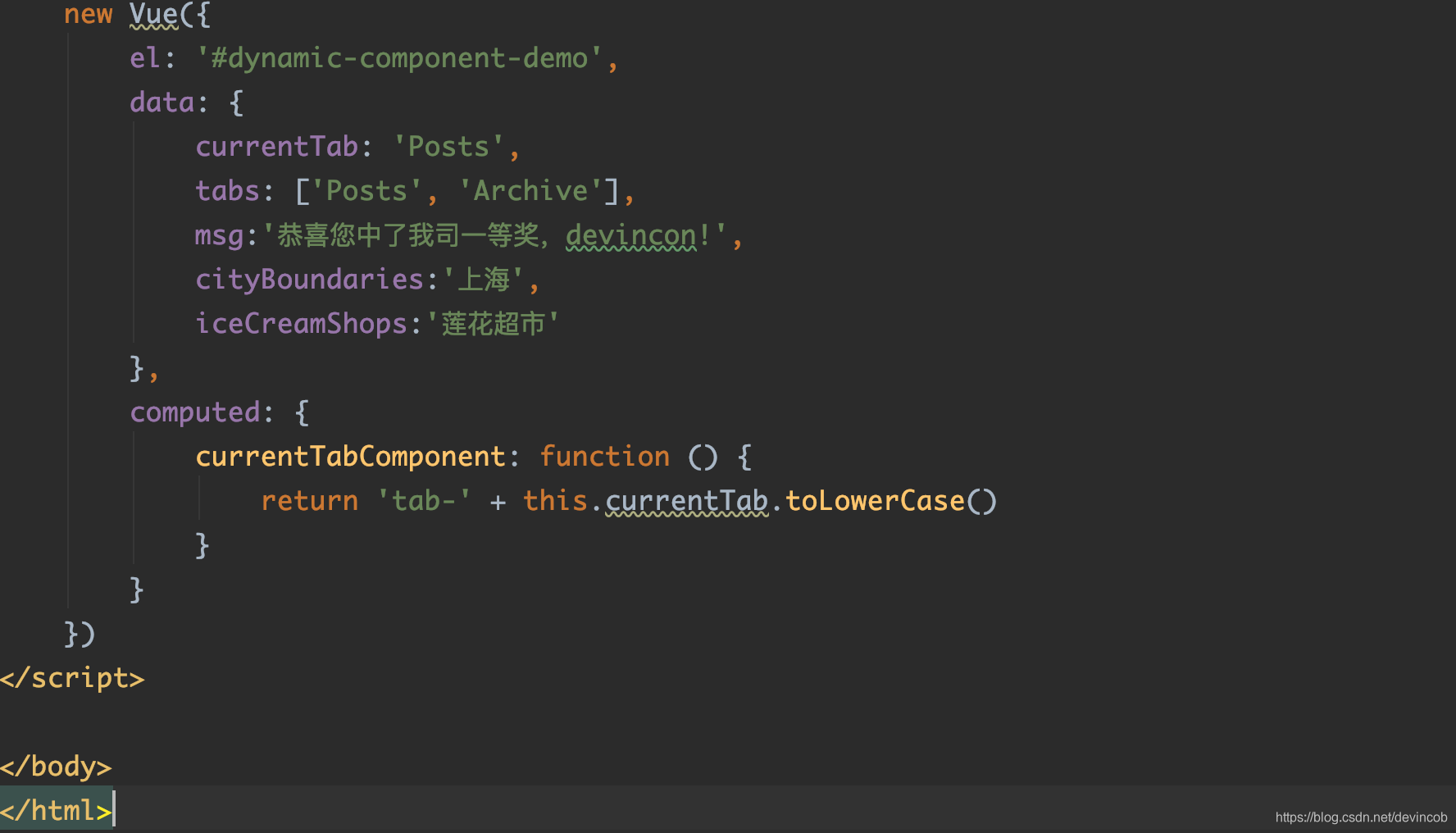Click the 'Archive' string in tabs array
Viewport: 1456px width, 833px height.
pyautogui.click(x=530, y=191)
